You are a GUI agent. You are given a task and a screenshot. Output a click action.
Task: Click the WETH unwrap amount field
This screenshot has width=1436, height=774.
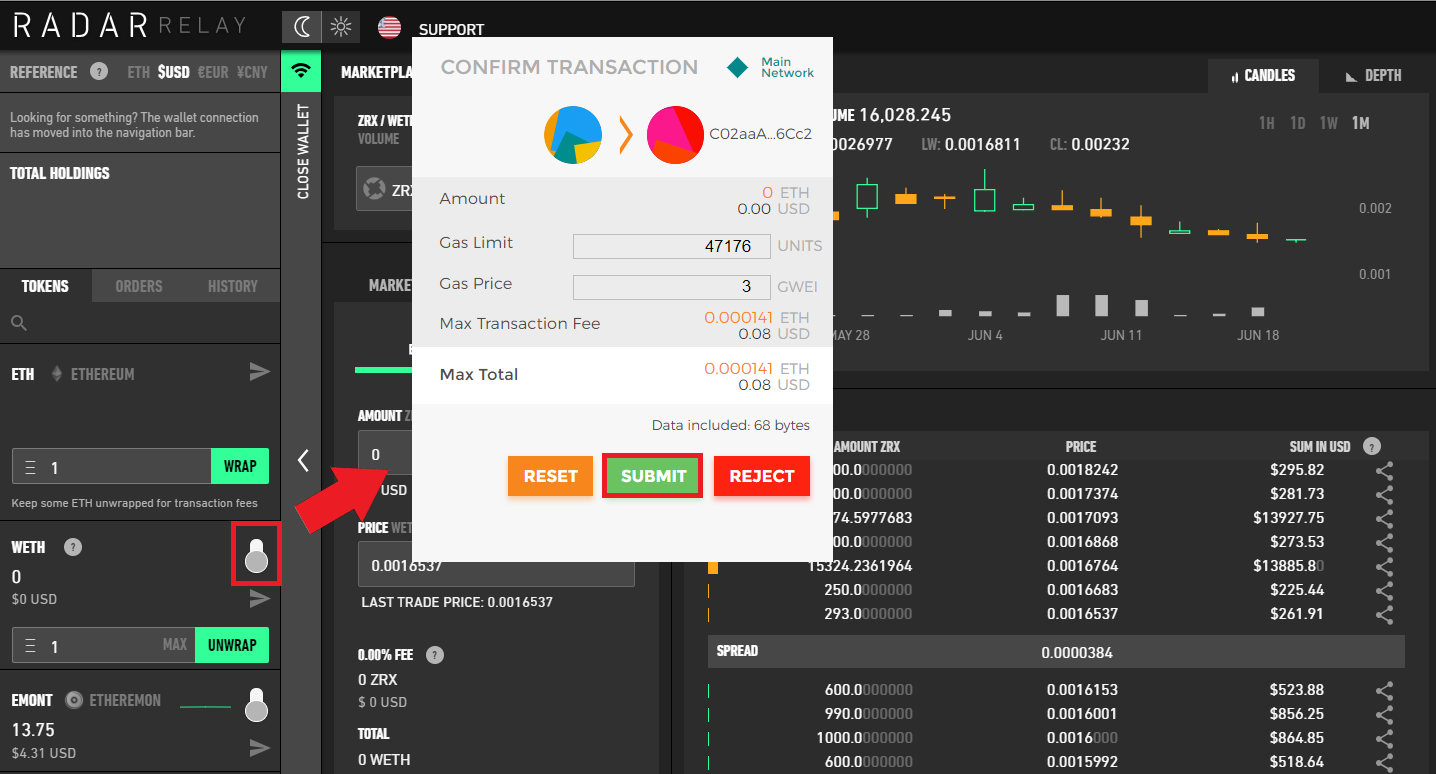(104, 645)
